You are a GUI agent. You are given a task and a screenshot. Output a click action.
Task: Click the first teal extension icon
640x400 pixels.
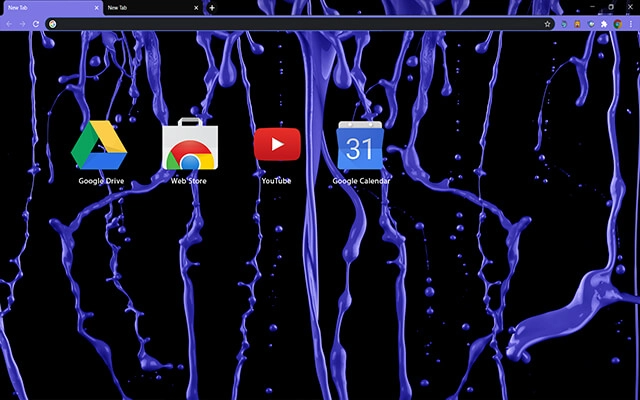[x=564, y=24]
